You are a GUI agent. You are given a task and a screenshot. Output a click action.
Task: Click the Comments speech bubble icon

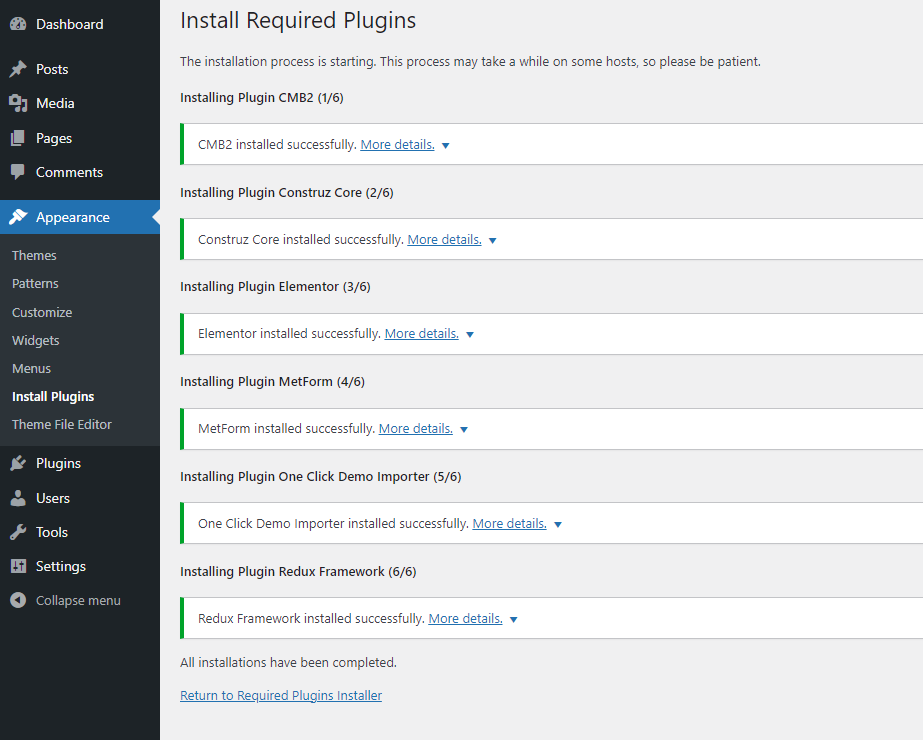(18, 172)
